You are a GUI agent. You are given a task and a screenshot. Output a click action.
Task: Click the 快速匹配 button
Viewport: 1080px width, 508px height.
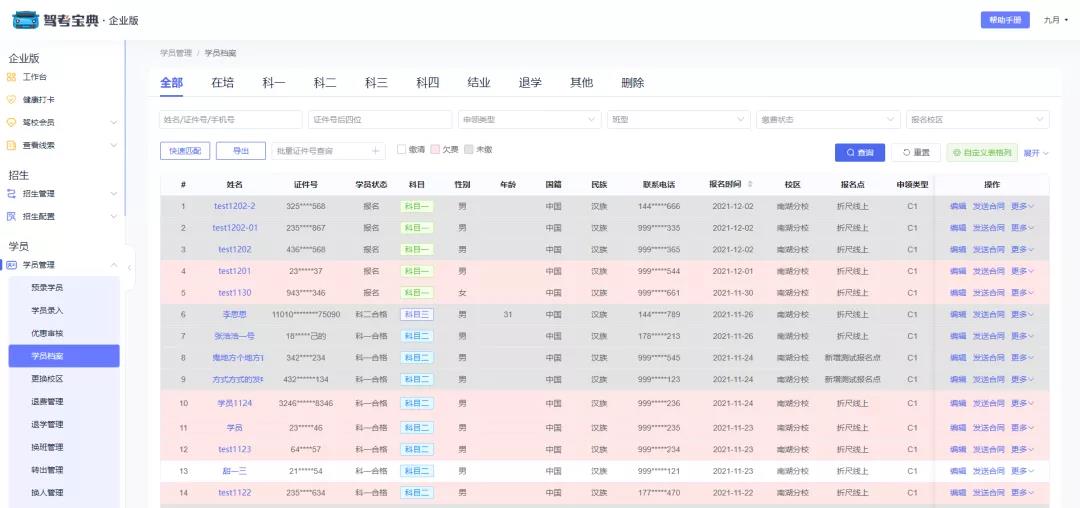(185, 151)
